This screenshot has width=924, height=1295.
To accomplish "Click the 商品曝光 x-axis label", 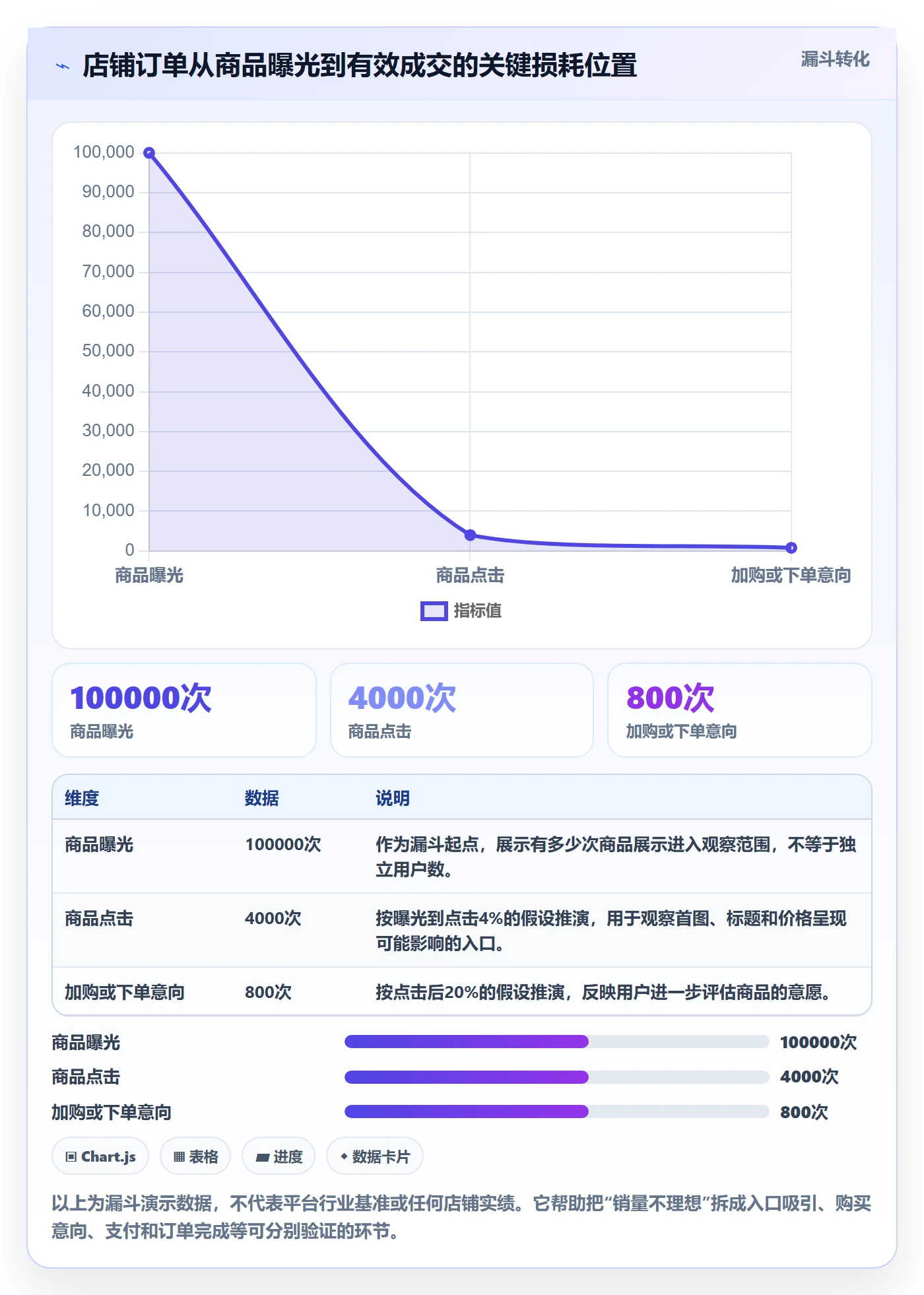I will point(149,576).
